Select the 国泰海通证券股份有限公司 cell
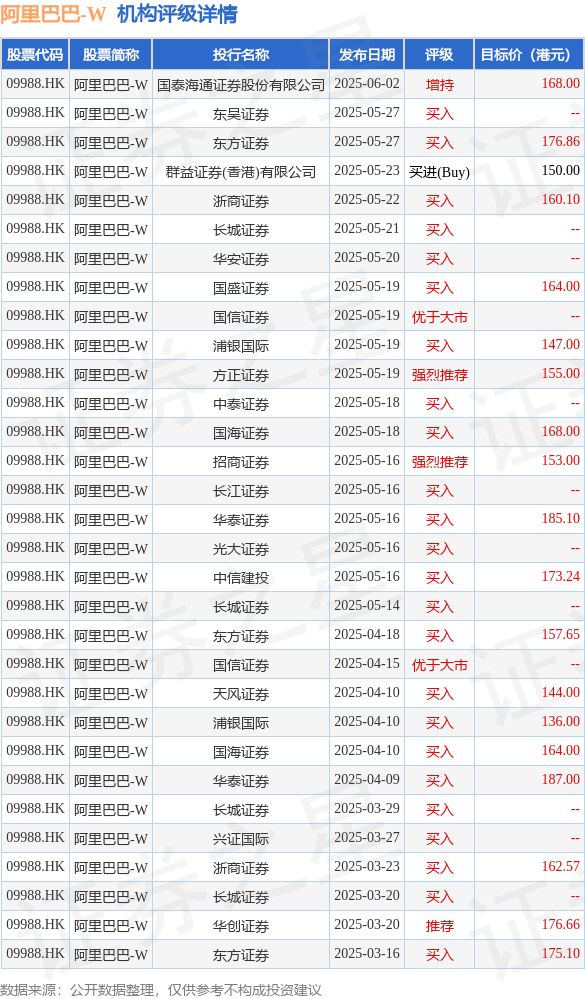Viewport: 585px width, 999px height. [241, 85]
